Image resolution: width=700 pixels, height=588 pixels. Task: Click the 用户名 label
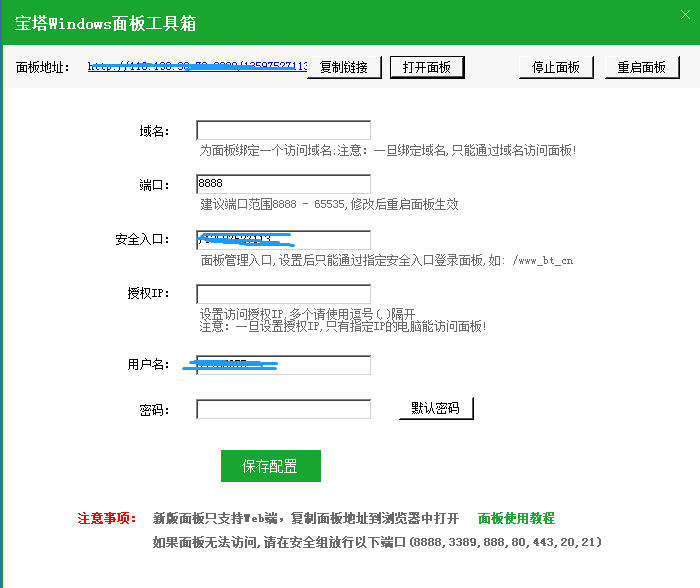click(148, 365)
